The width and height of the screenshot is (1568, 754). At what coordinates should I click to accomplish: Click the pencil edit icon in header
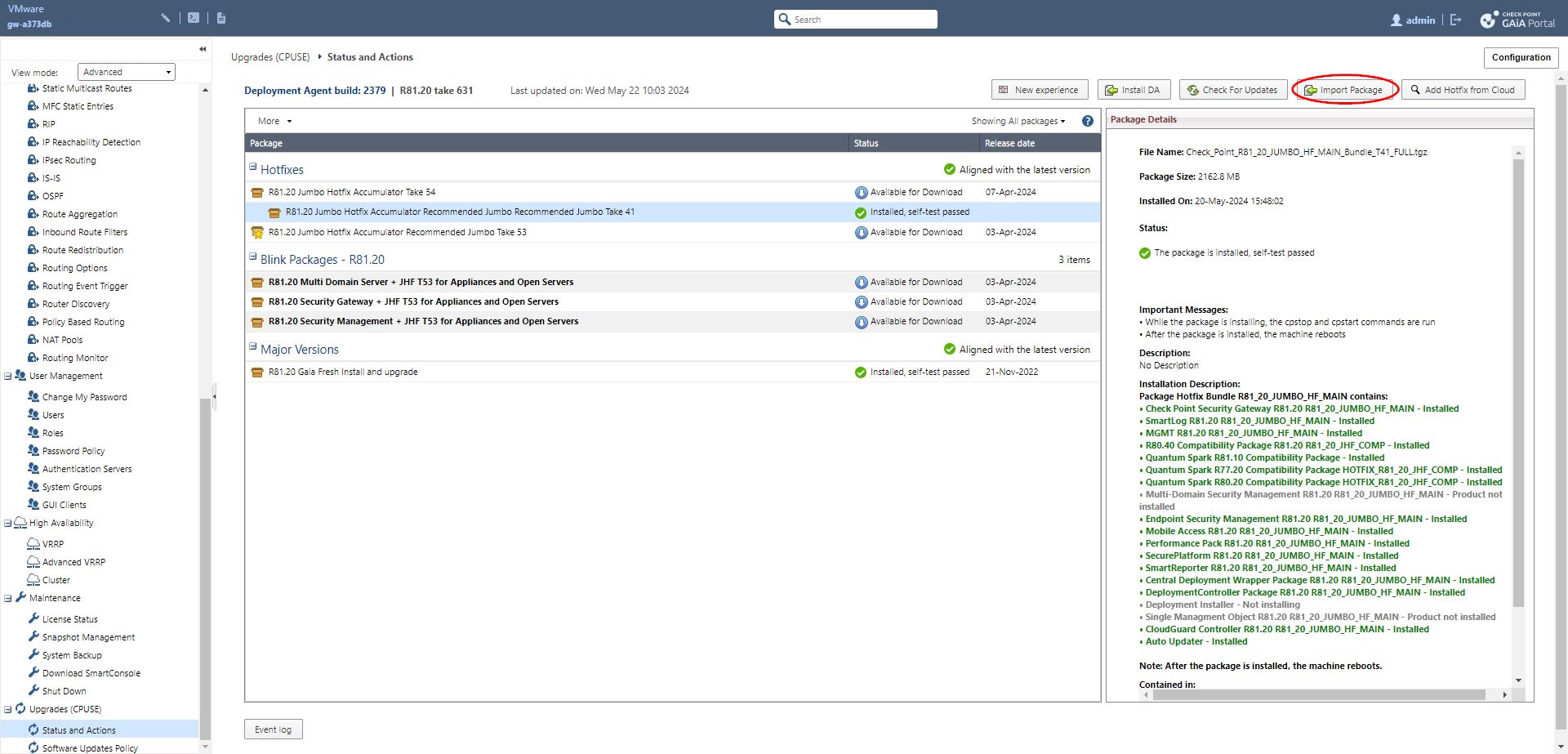166,17
